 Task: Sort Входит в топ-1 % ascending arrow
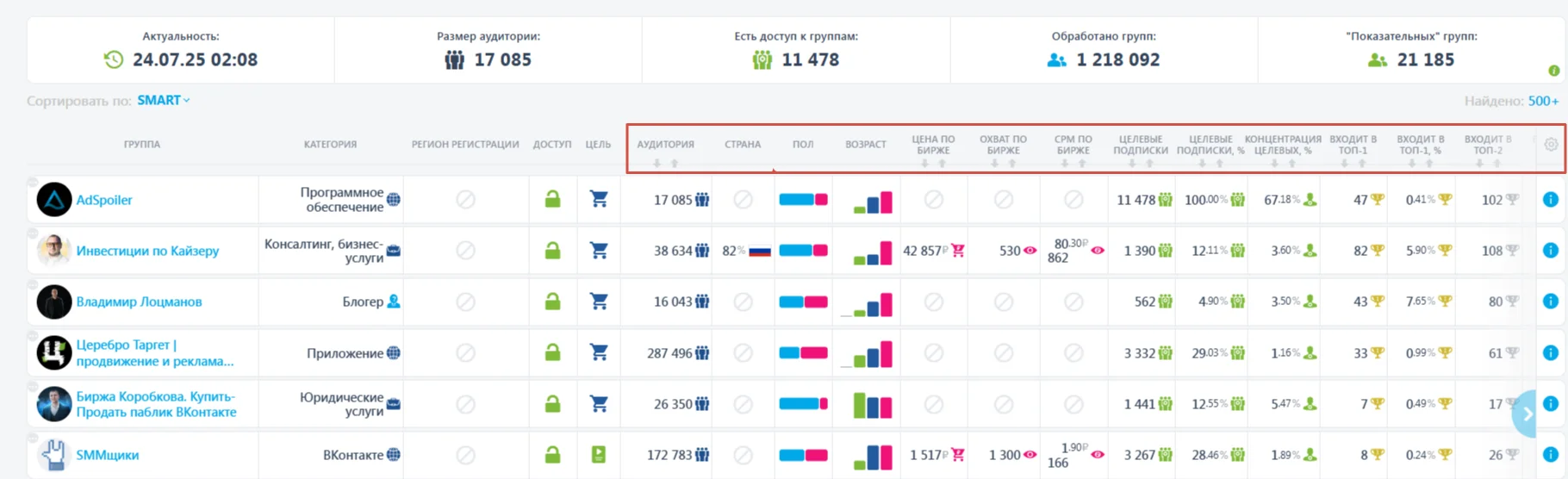[1429, 163]
